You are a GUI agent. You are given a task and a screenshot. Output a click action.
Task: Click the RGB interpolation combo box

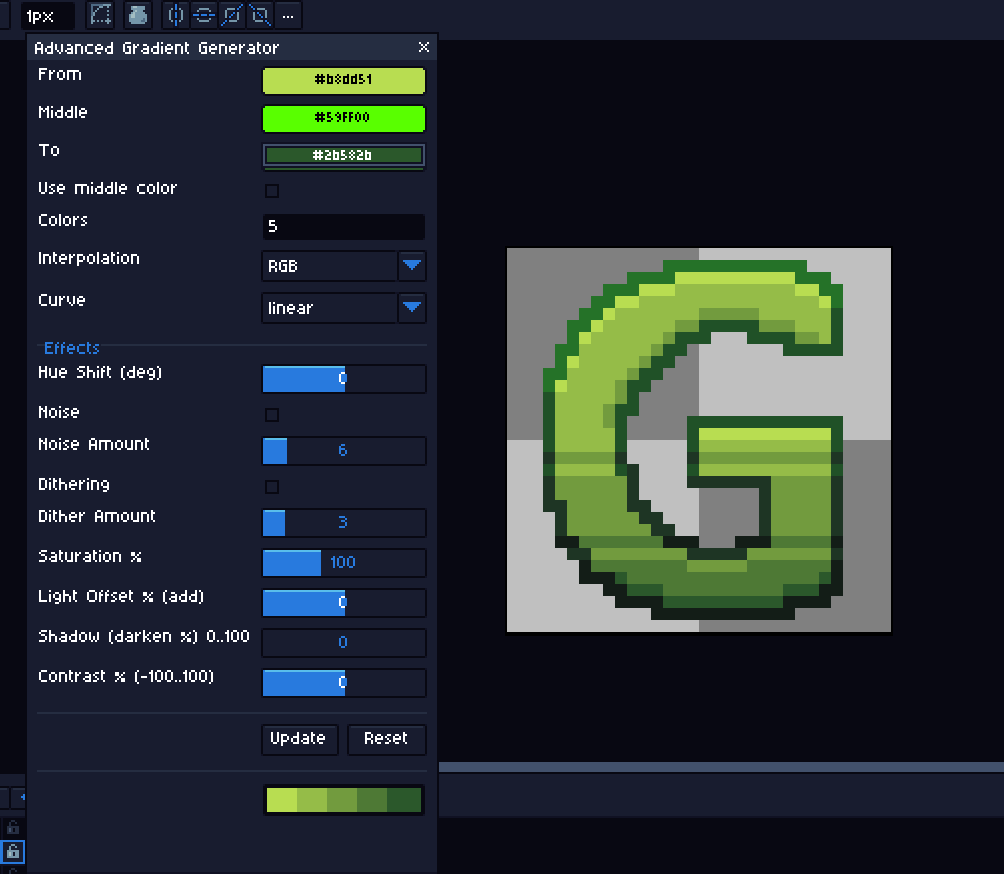330,266
